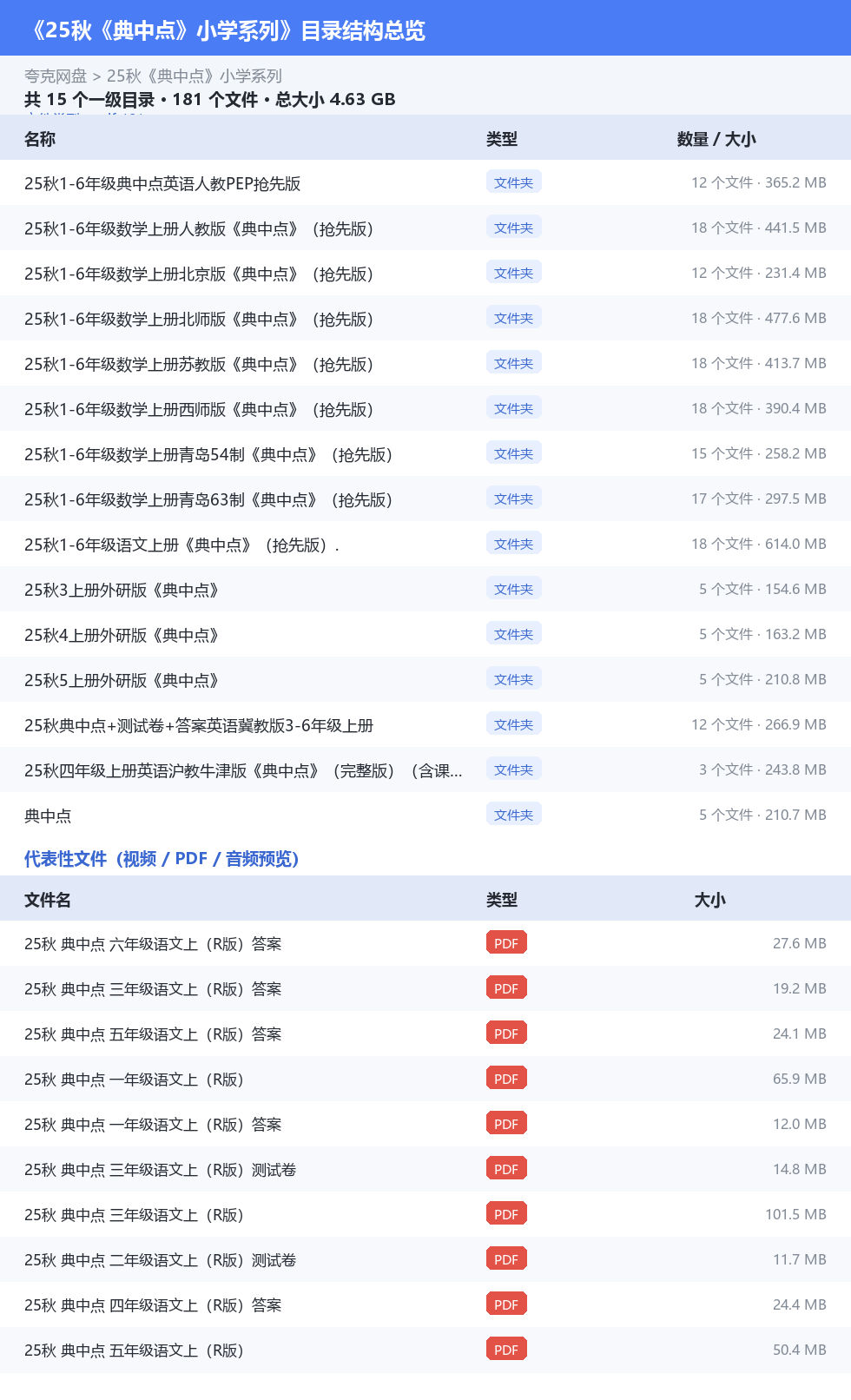Select file size 101.5 MB

coord(795,1214)
